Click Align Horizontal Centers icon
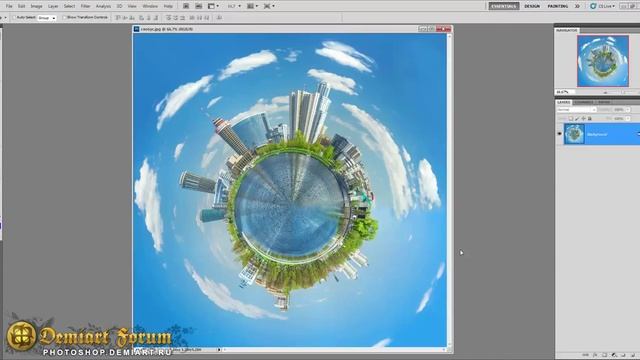The height and width of the screenshot is (360, 640). pyautogui.click(x=149, y=18)
